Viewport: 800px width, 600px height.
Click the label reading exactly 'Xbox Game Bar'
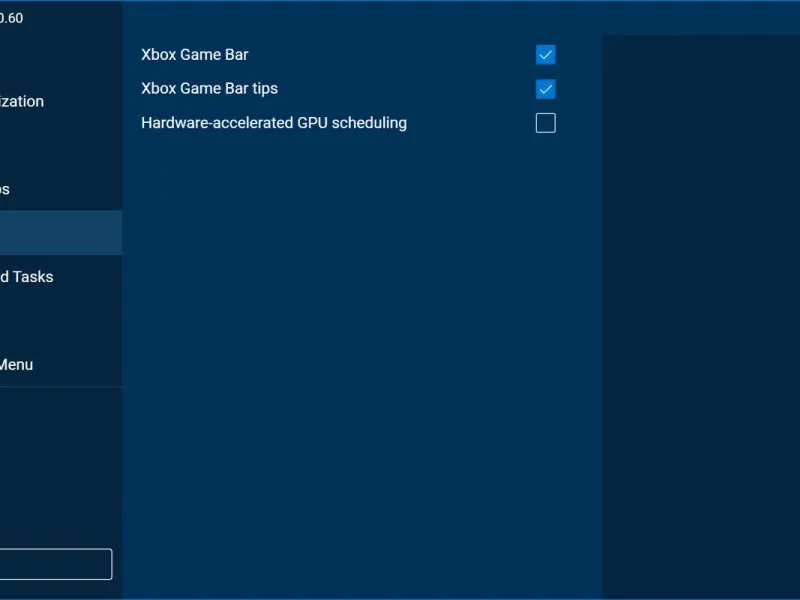click(194, 55)
